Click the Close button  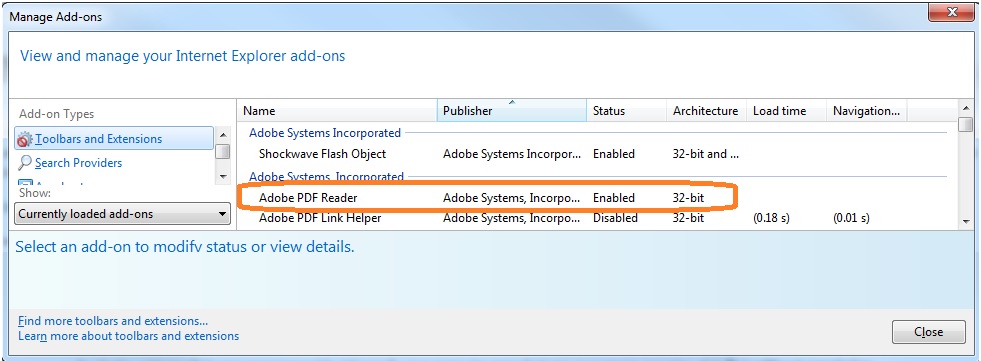928,332
